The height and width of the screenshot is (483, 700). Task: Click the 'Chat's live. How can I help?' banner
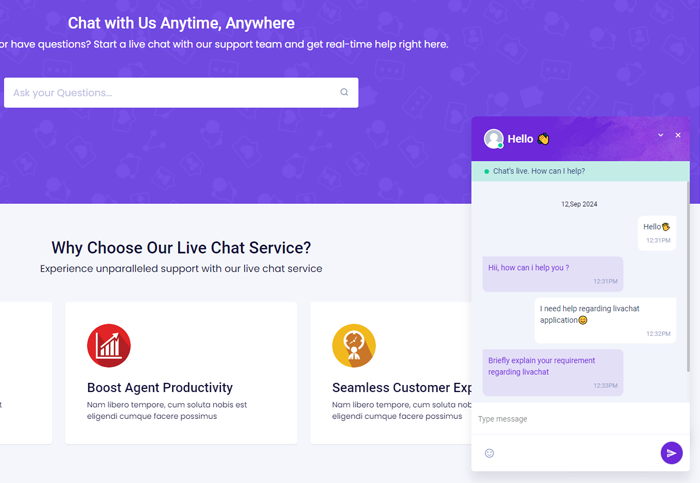(580, 171)
